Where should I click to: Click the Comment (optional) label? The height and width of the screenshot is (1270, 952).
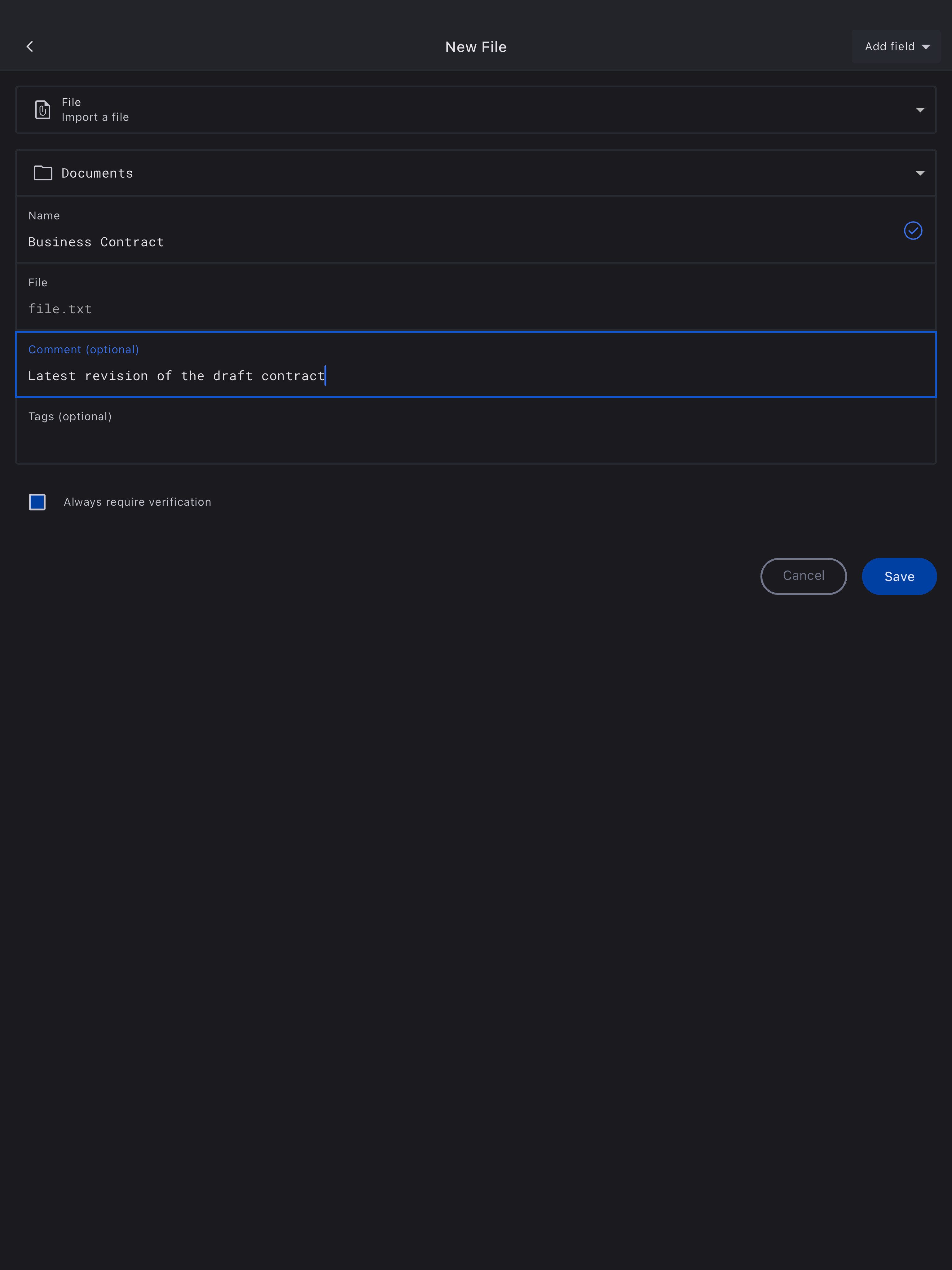(x=83, y=350)
